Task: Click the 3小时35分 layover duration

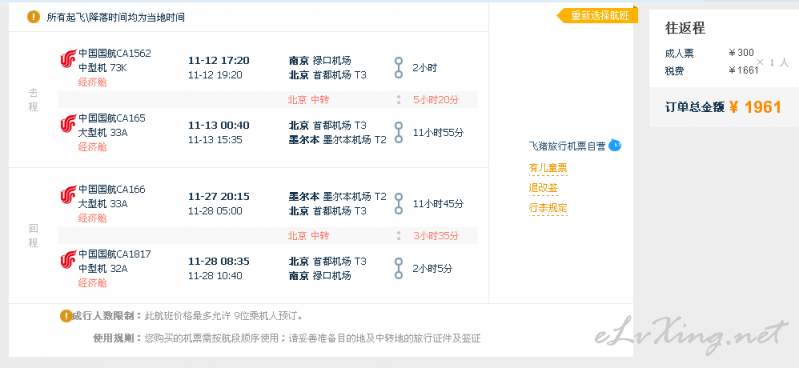Action: pyautogui.click(x=436, y=236)
